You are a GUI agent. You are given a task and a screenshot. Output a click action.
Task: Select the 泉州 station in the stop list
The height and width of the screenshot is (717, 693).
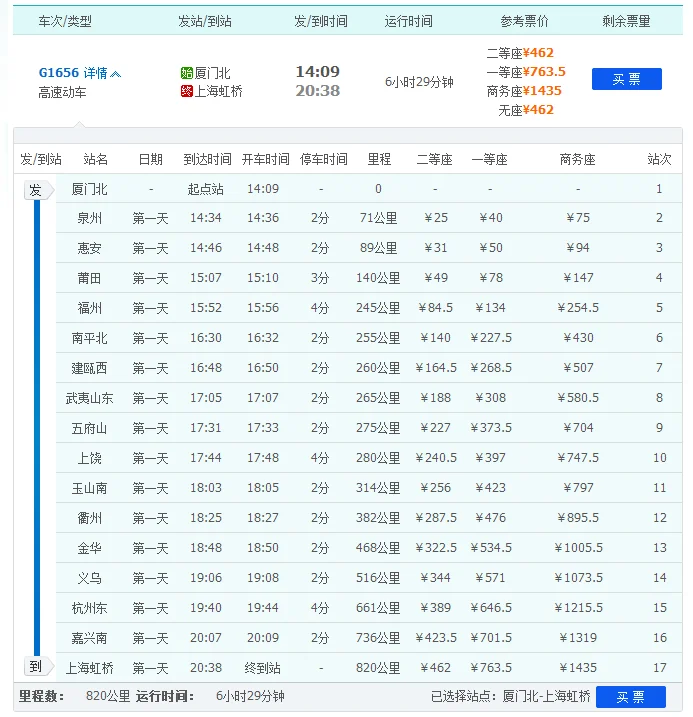click(90, 218)
